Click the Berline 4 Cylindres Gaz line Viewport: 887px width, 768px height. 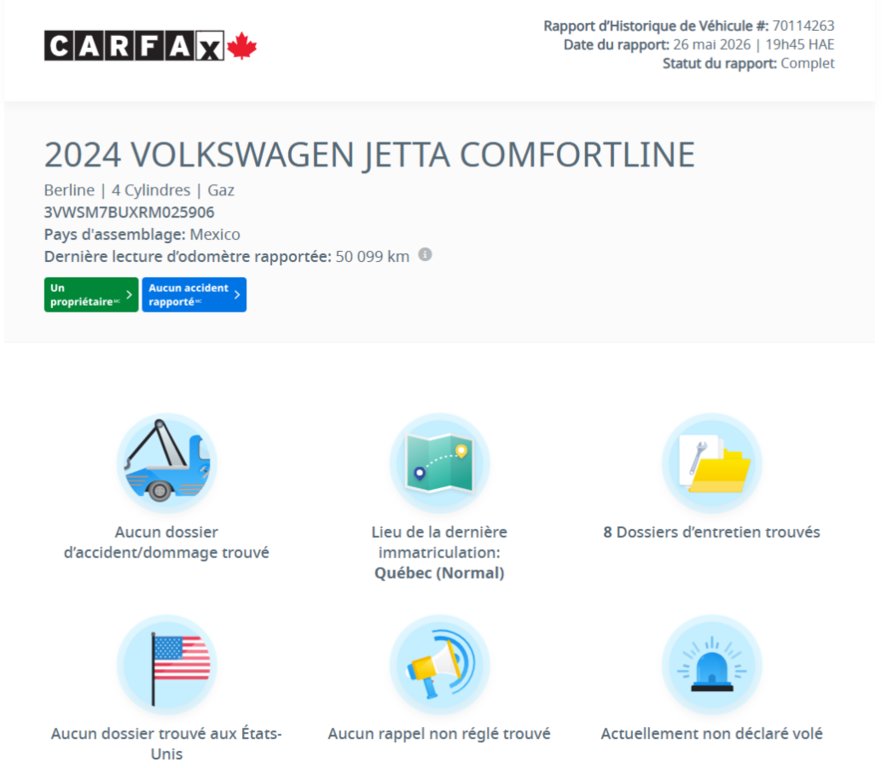coord(139,190)
